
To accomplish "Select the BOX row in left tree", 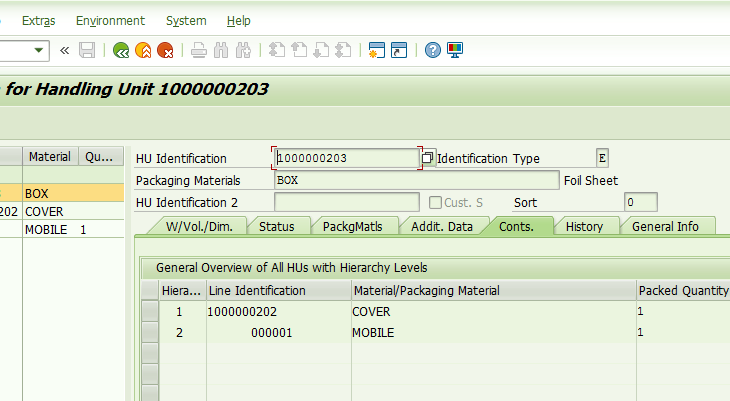I will point(61,193).
